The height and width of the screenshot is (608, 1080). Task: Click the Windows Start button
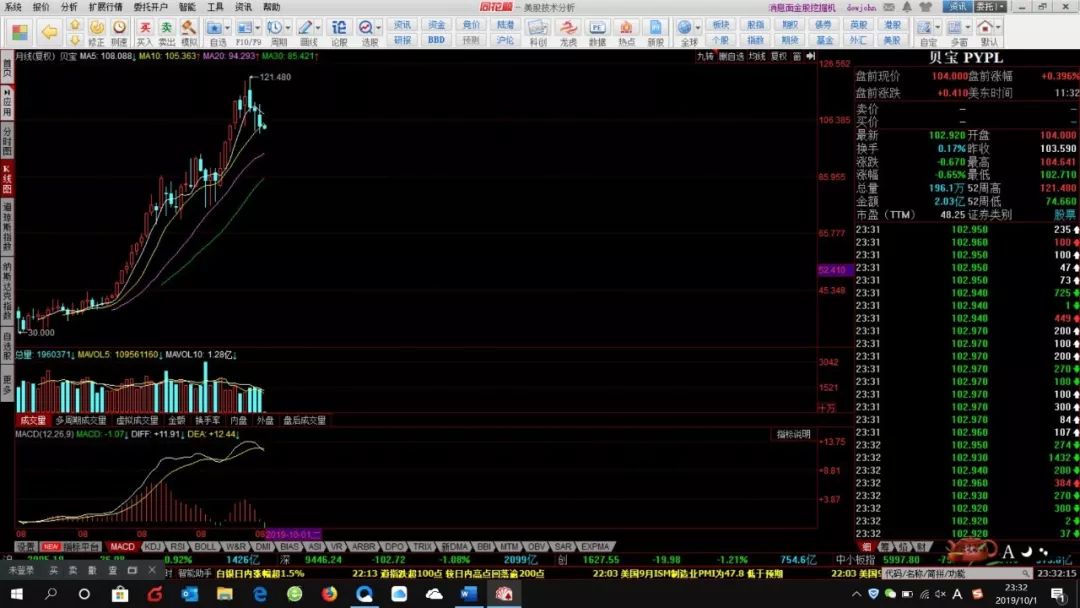pos(16,594)
